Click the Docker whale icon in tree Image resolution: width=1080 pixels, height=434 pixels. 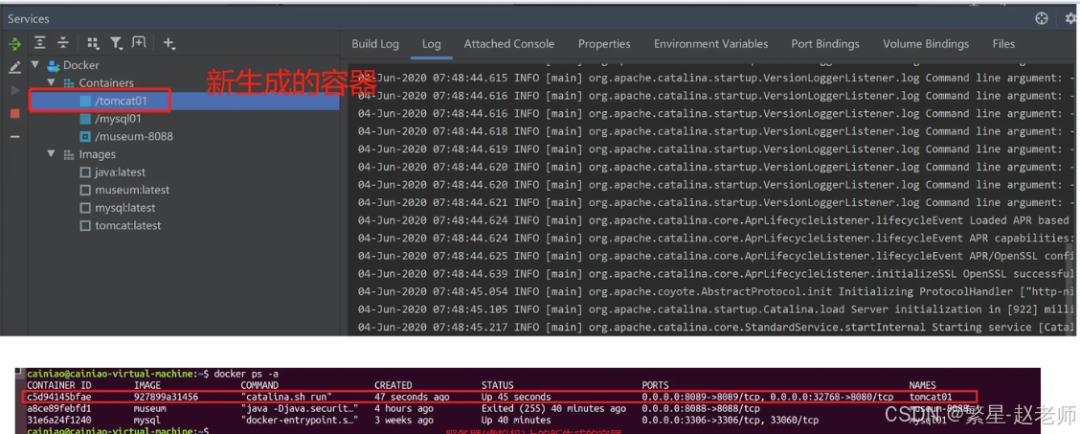click(54, 65)
